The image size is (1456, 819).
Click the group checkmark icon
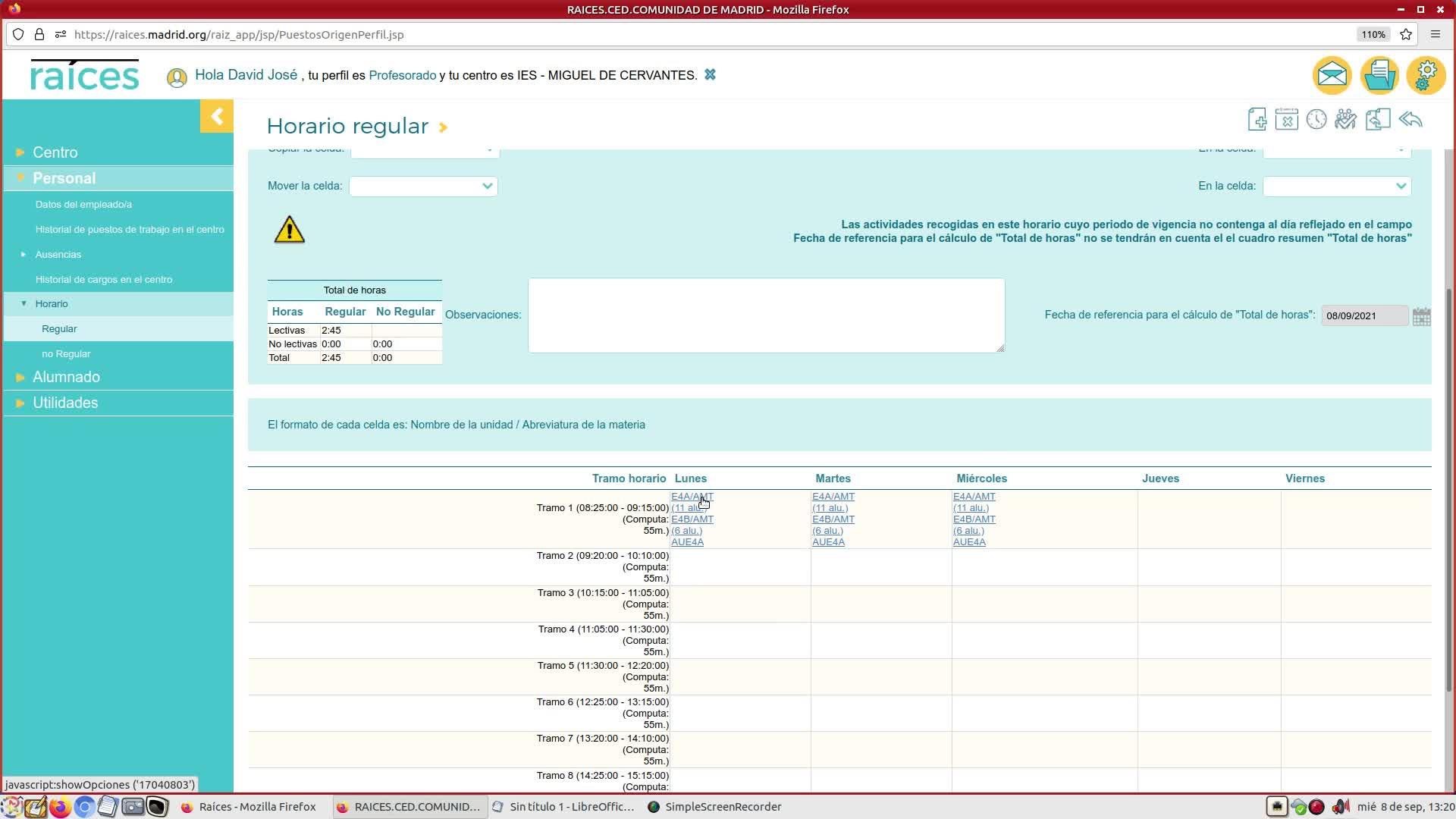tap(1346, 120)
